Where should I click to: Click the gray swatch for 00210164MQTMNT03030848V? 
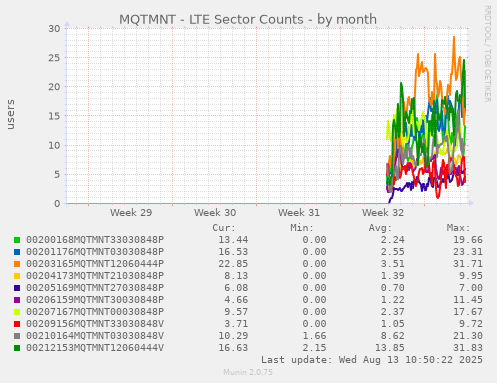click(x=17, y=336)
